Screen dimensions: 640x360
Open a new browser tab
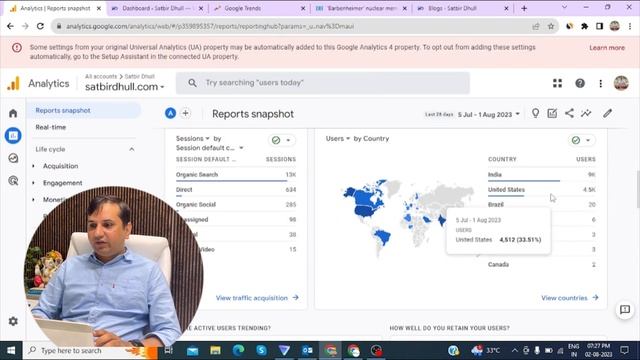point(524,8)
